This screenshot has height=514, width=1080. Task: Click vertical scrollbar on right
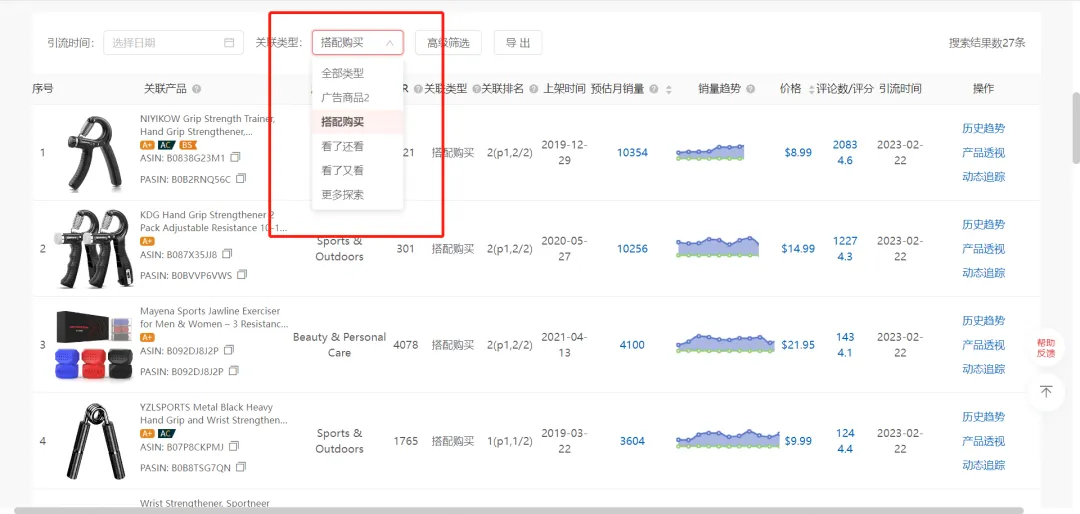1076,127
